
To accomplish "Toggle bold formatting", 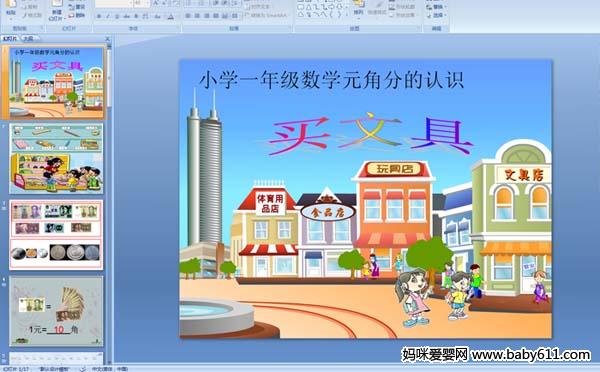I will [99, 16].
